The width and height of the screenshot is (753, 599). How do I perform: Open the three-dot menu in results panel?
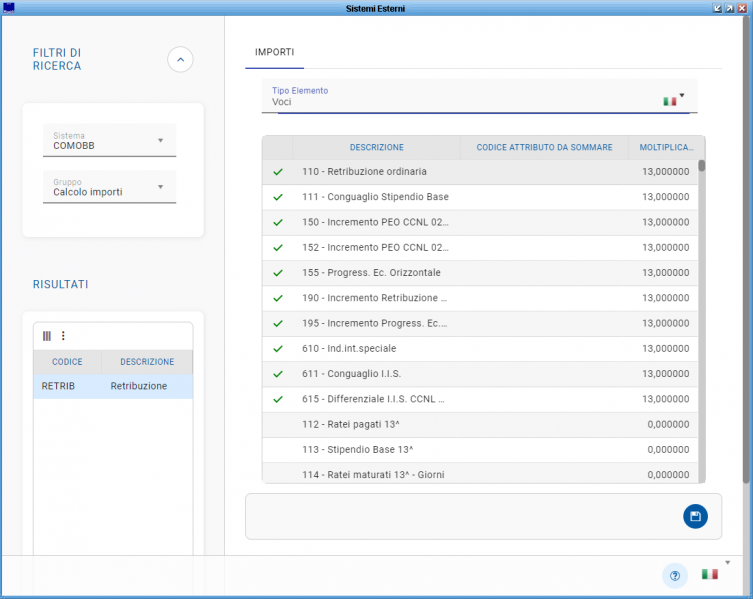63,336
